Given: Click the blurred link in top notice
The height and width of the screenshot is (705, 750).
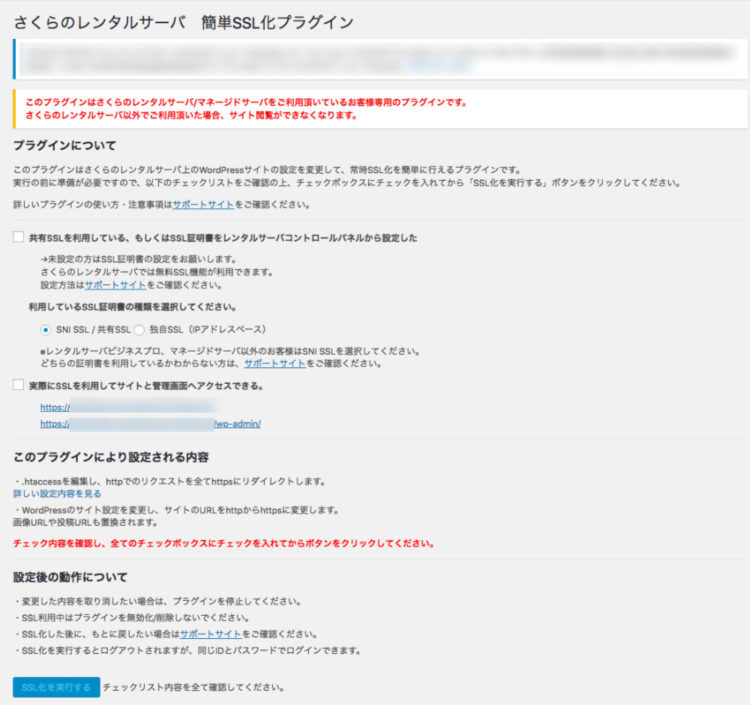Looking at the screenshot, I should pos(441,66).
